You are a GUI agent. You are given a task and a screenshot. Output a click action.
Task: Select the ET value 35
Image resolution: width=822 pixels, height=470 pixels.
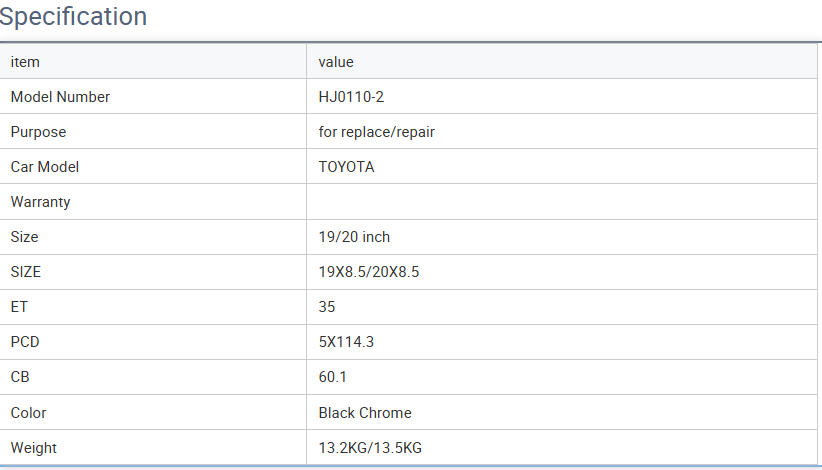pos(327,307)
